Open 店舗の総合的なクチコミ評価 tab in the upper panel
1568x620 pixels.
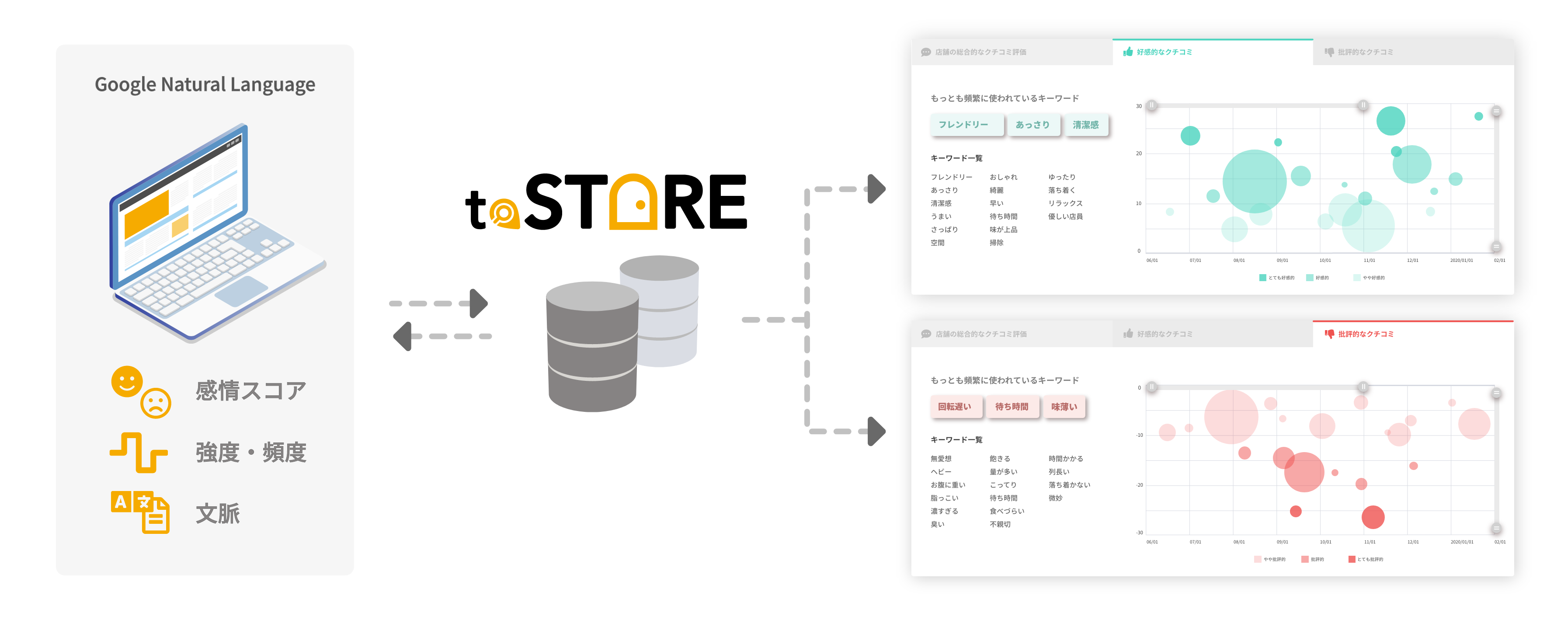coord(1012,52)
